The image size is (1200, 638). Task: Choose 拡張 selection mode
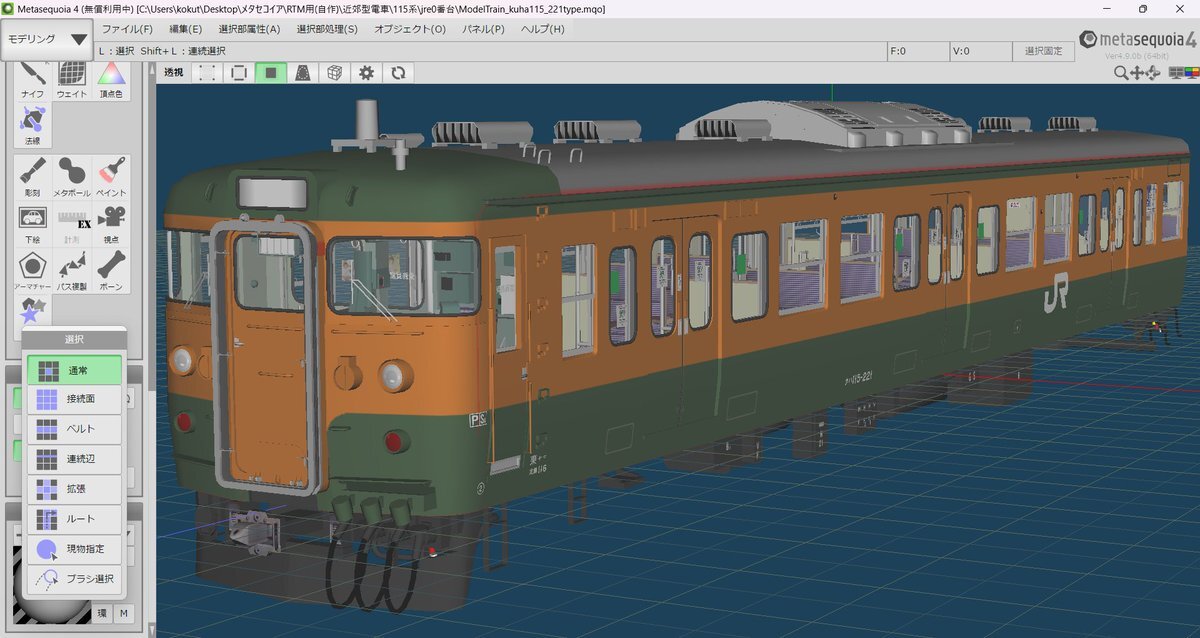point(74,489)
